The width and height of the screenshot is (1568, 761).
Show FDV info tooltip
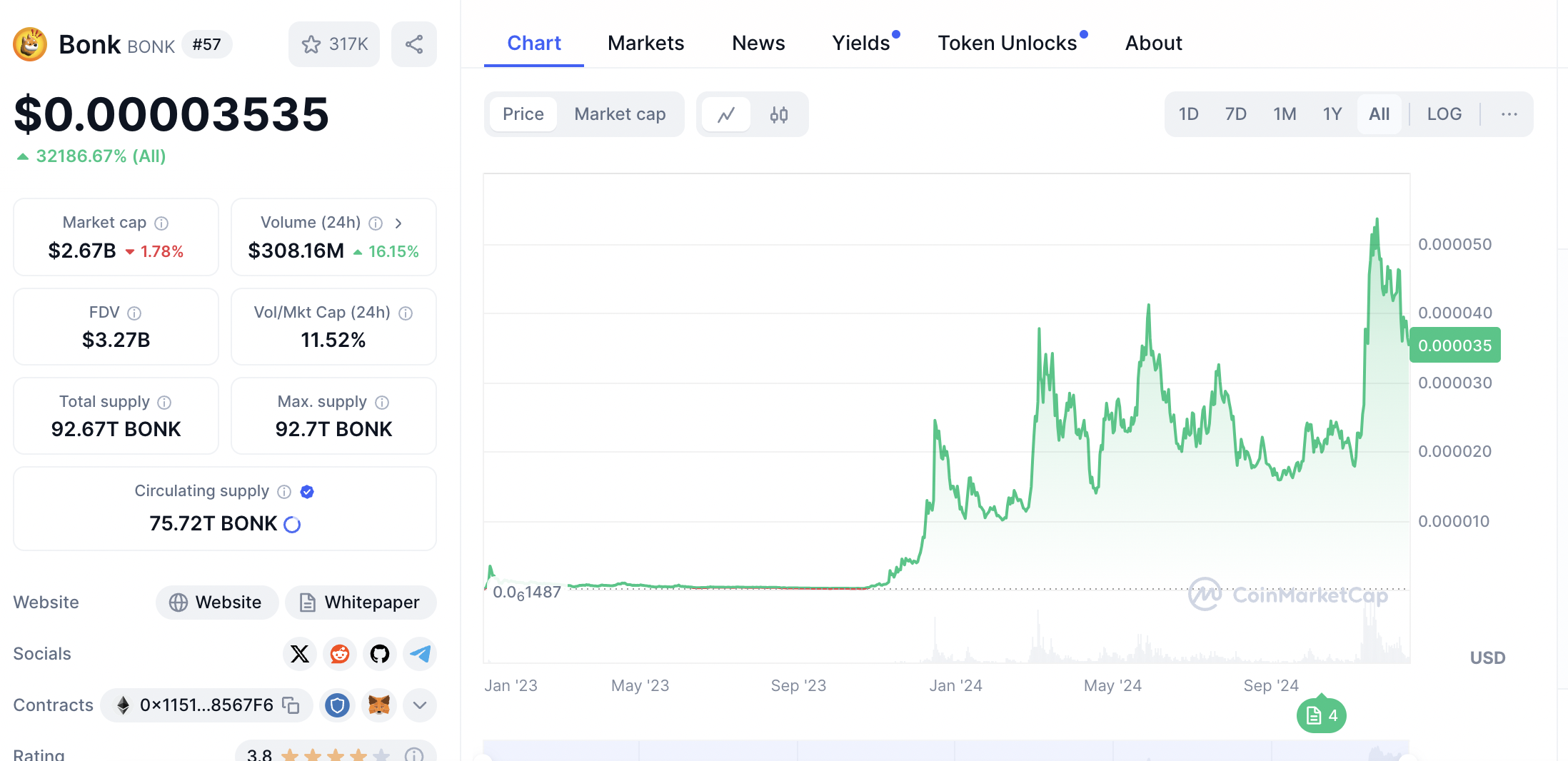(x=134, y=313)
